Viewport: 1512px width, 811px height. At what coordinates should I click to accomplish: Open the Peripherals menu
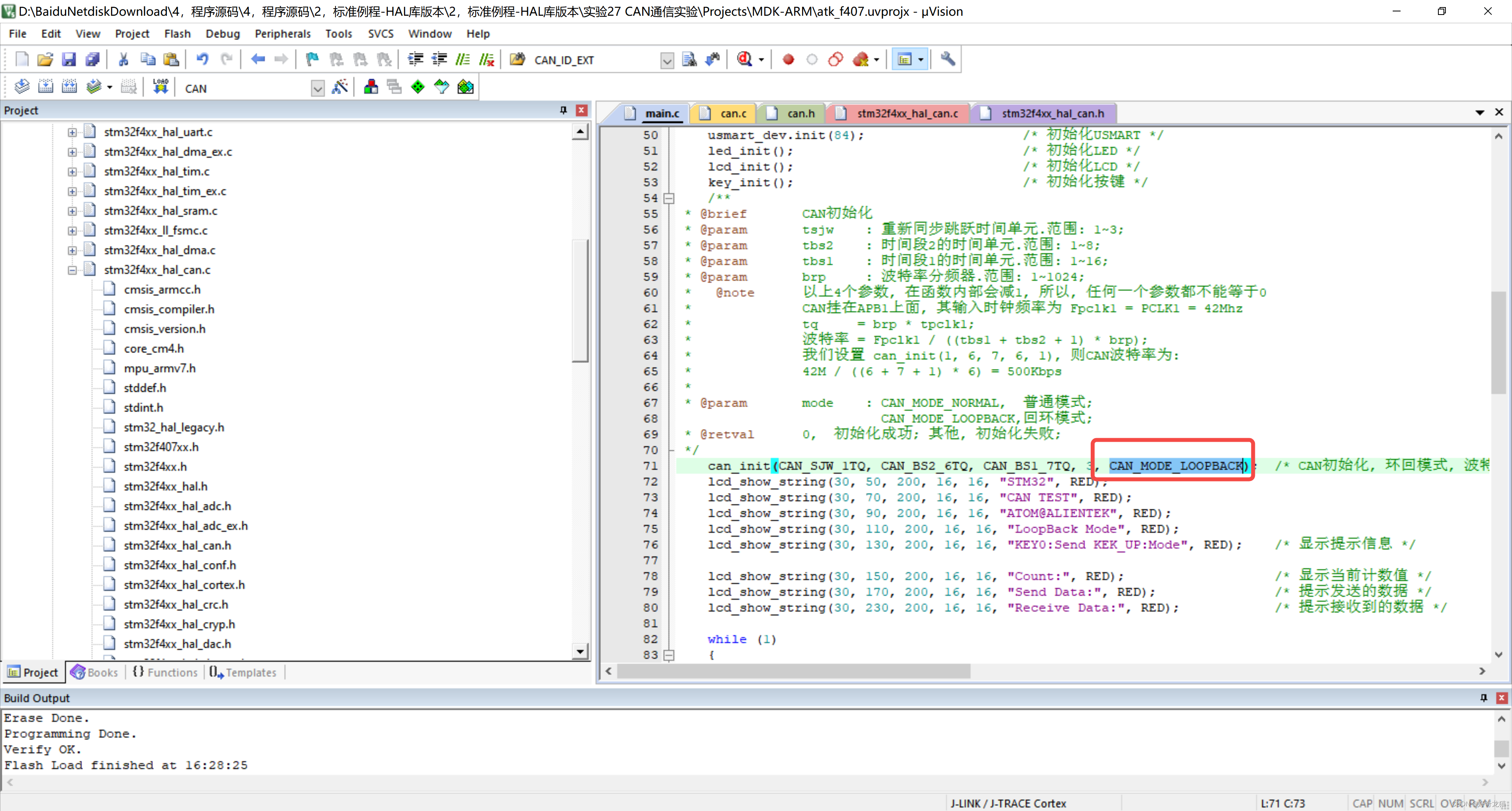coord(282,33)
